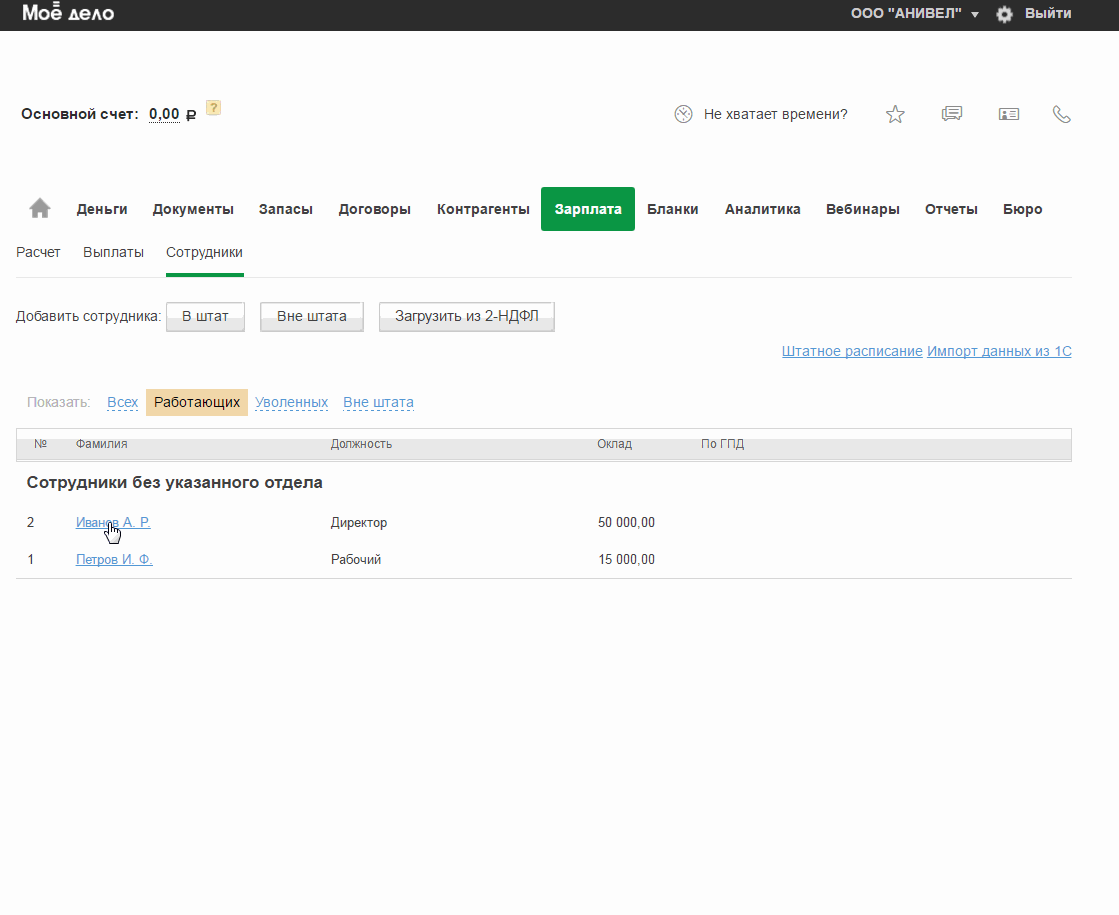
Task: Click the main account balance 0,00
Action: coord(164,114)
